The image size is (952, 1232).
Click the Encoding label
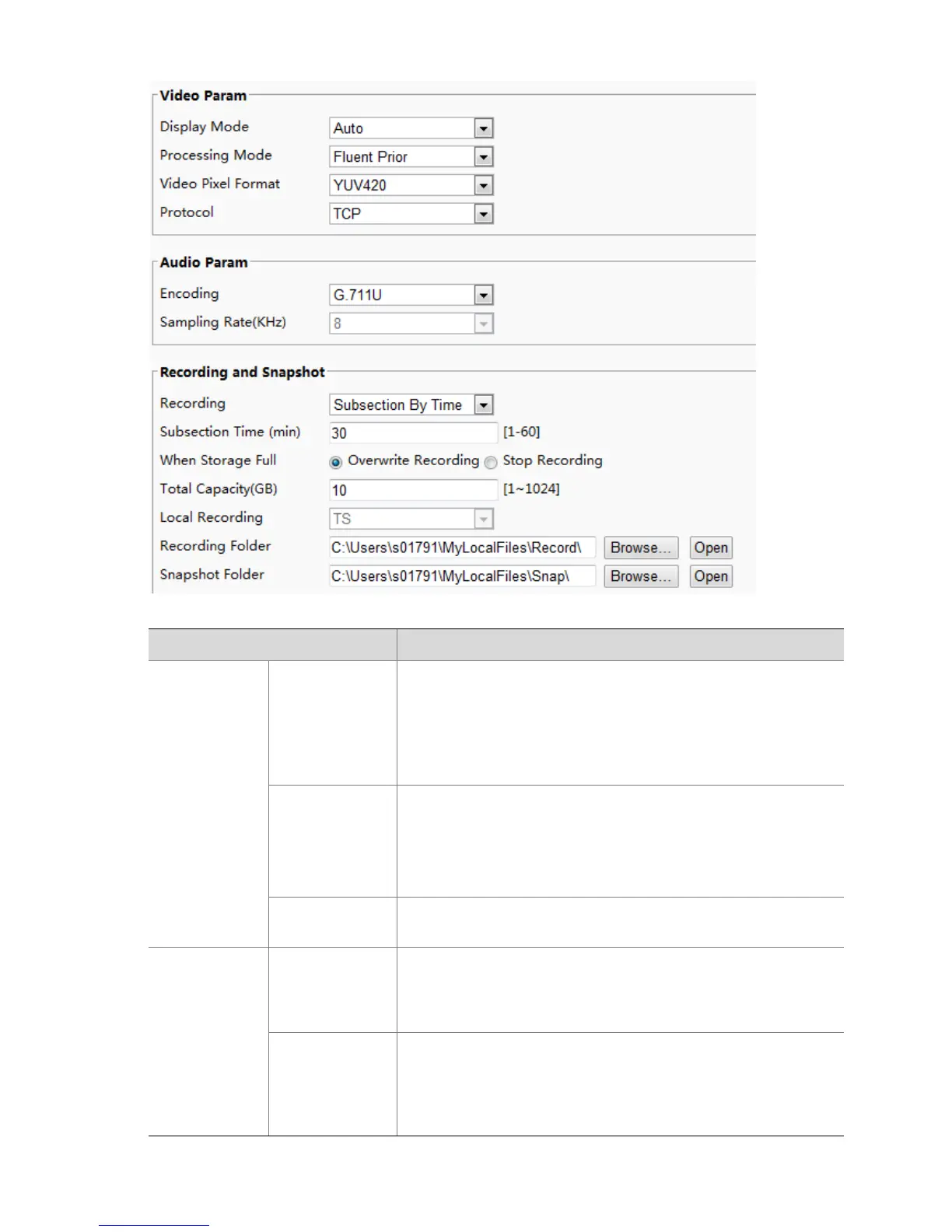[189, 293]
